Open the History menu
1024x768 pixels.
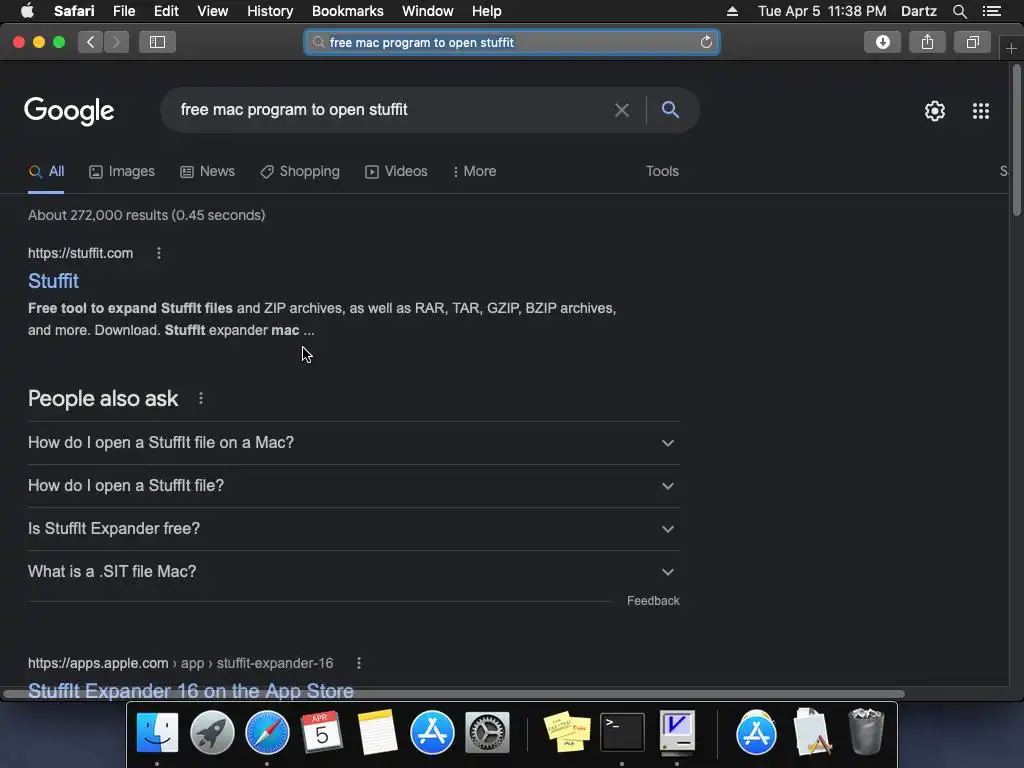270,11
